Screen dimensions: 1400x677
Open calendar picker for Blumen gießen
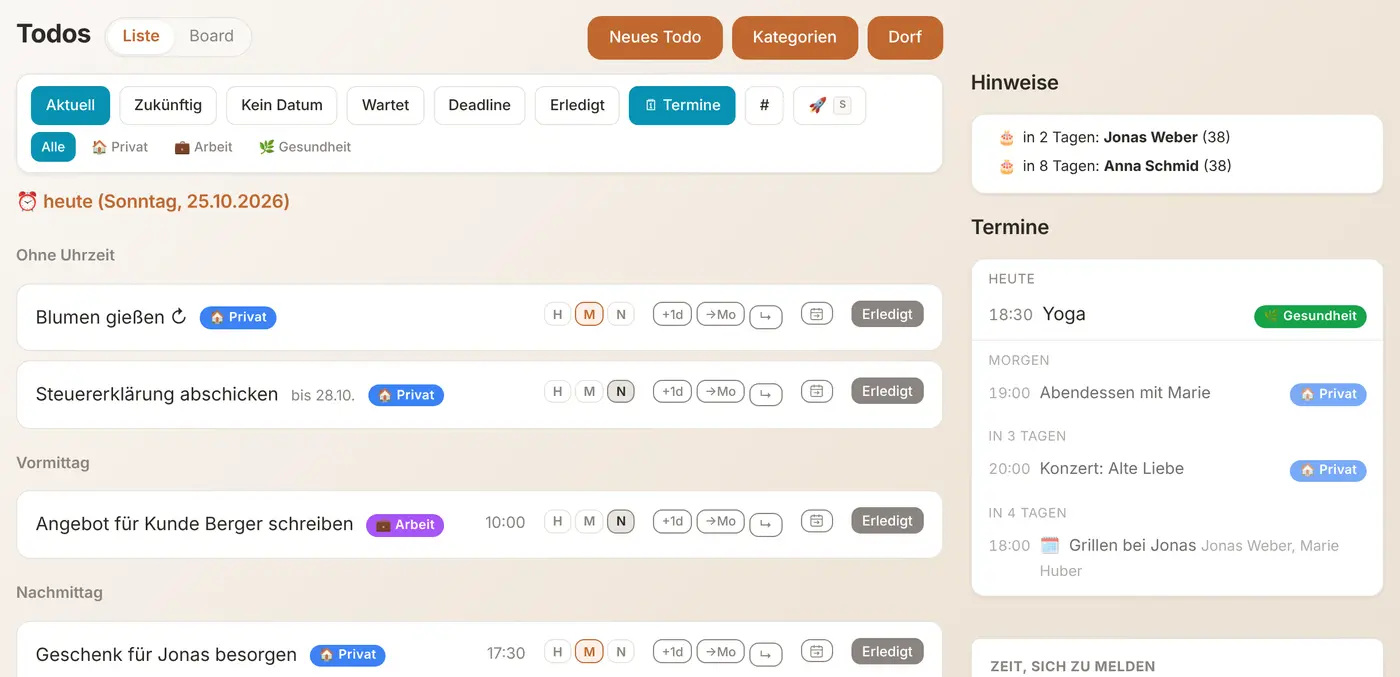point(817,314)
